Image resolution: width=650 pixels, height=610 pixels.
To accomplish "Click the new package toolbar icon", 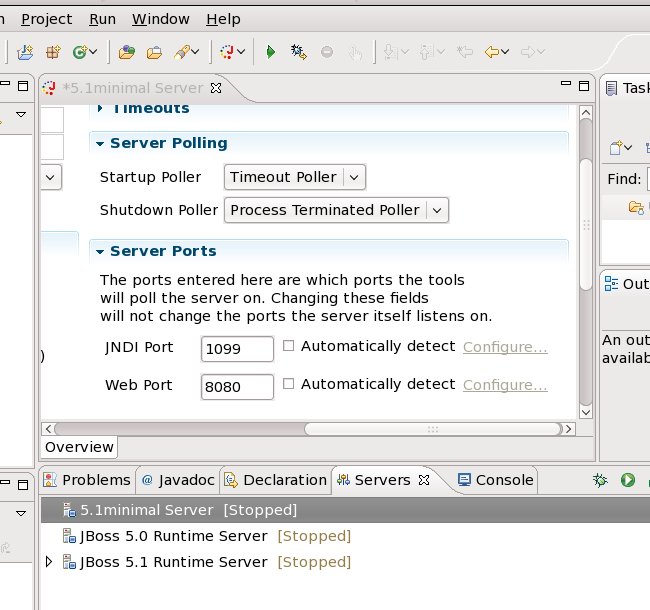I will (x=53, y=52).
